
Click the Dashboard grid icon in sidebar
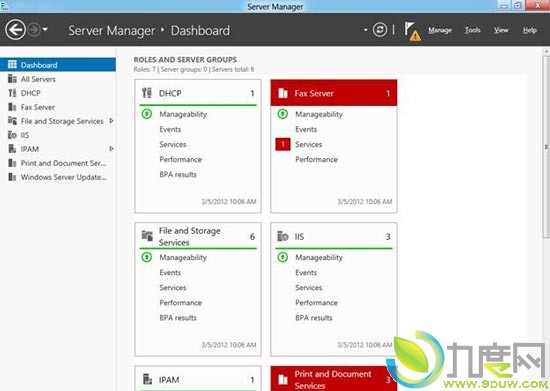(12, 65)
